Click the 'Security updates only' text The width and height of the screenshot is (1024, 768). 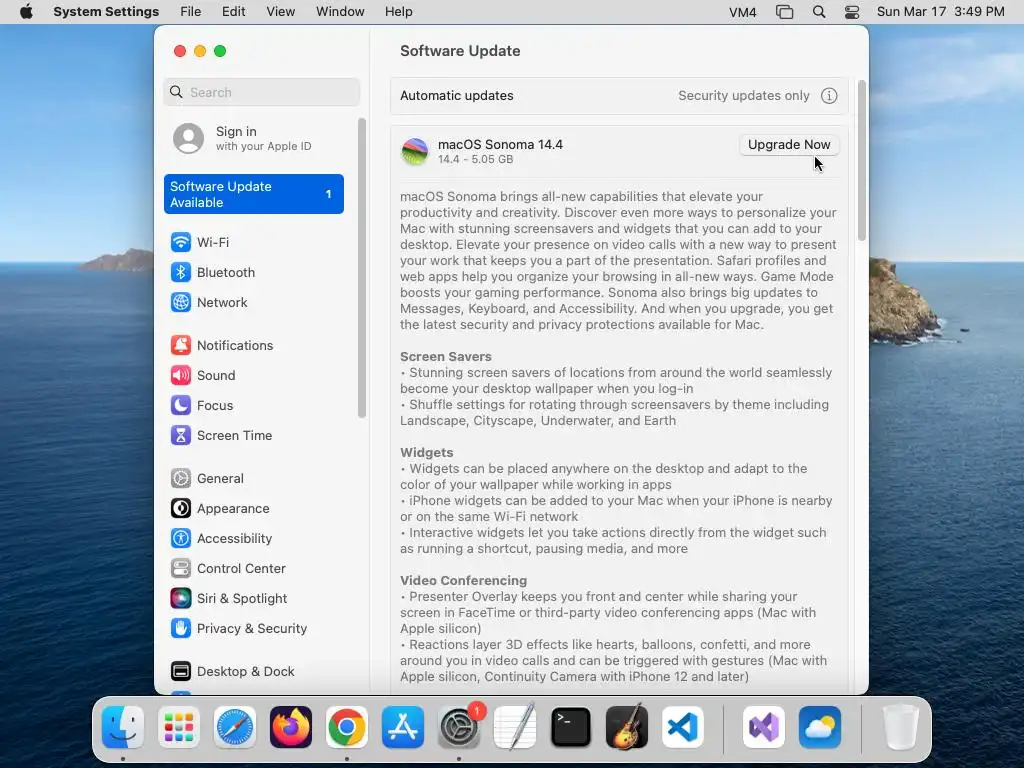tap(744, 96)
